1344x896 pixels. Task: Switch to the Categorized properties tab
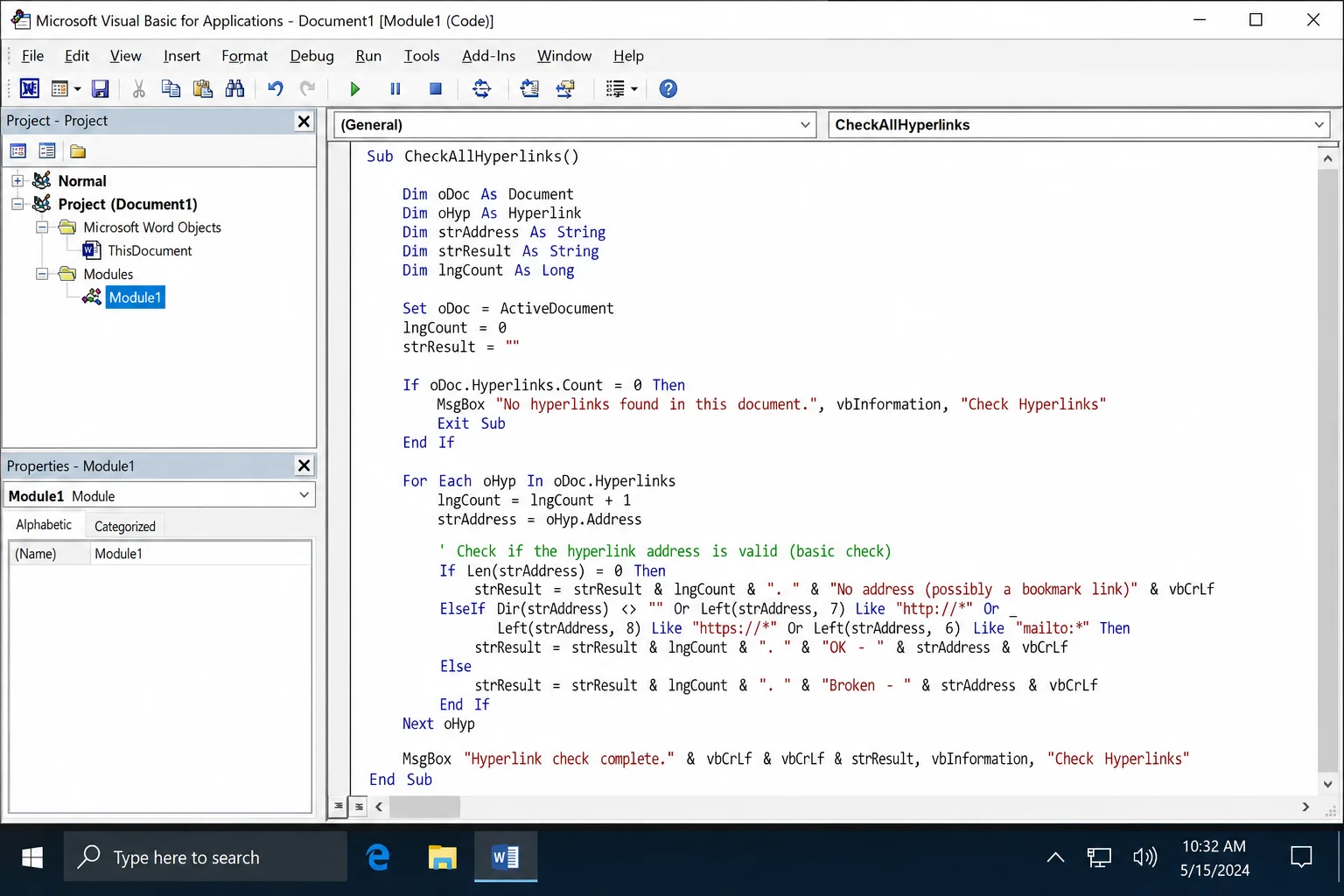[x=125, y=526]
